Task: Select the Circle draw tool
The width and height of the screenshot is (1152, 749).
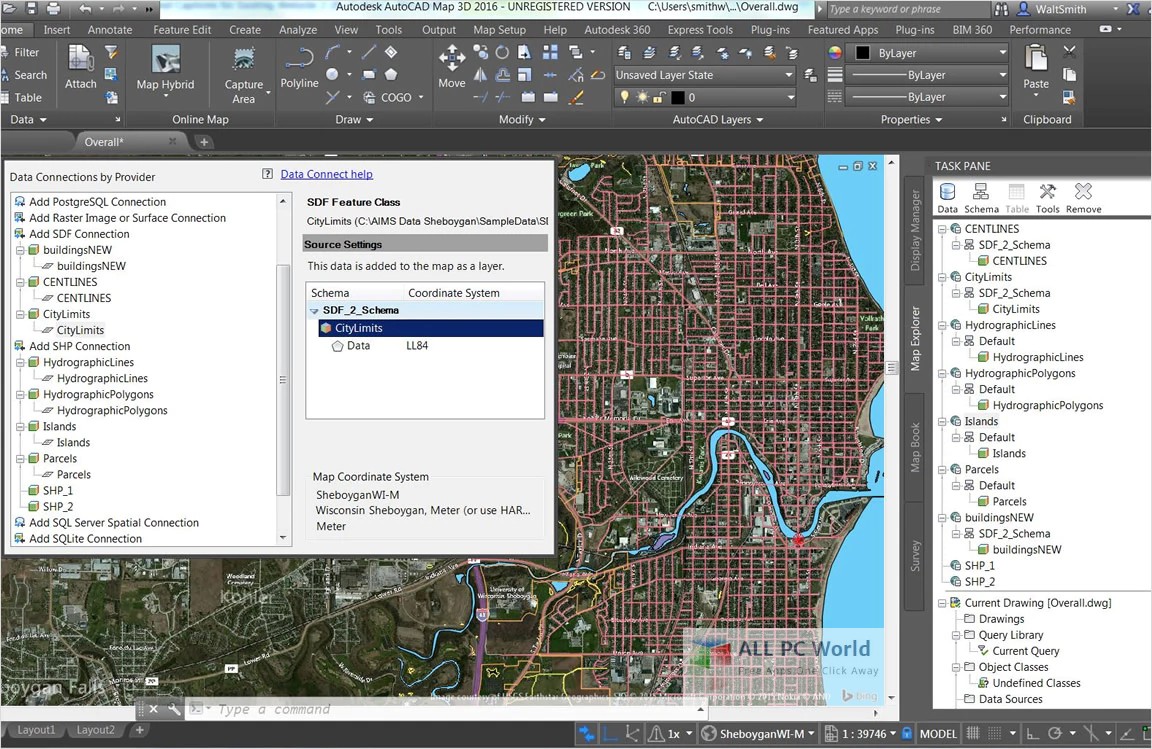Action: click(333, 75)
